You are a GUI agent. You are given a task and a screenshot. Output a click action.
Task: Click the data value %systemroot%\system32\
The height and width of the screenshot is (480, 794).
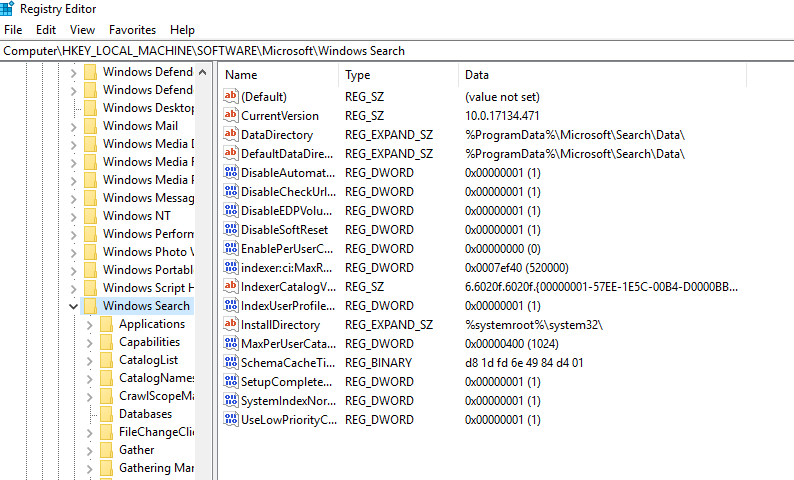click(x=534, y=325)
